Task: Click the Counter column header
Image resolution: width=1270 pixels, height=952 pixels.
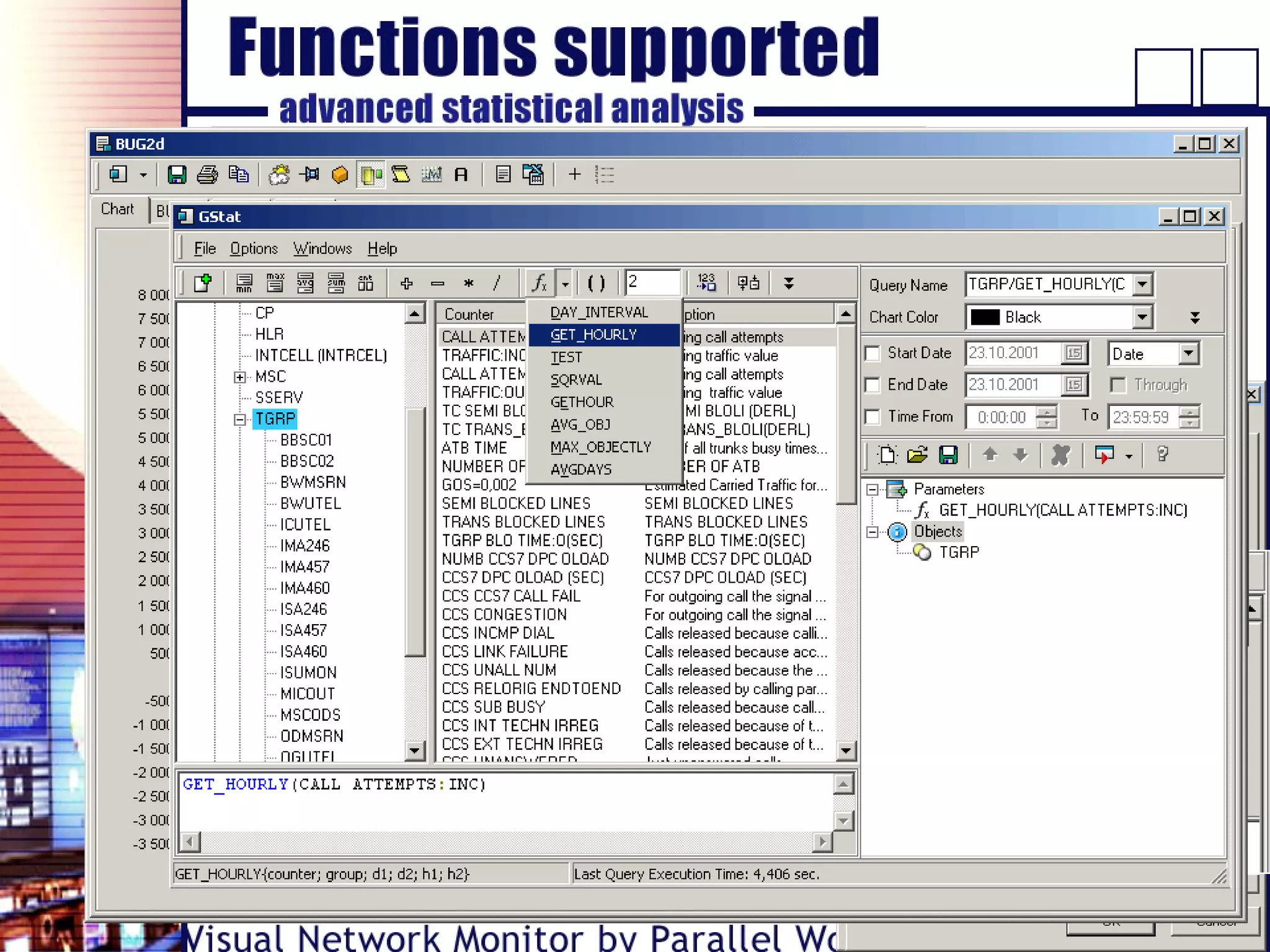Action: 481,314
